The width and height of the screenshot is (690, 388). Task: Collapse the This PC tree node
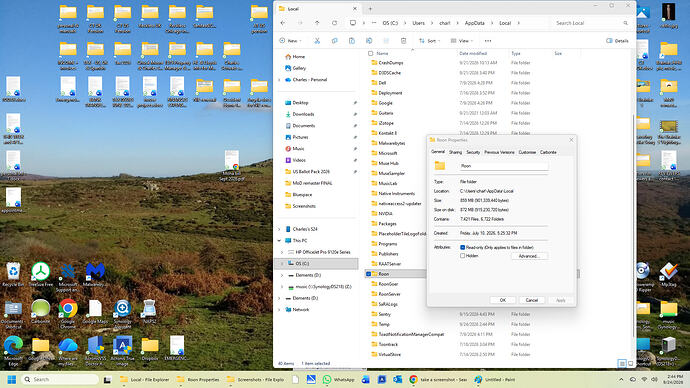click(279, 241)
